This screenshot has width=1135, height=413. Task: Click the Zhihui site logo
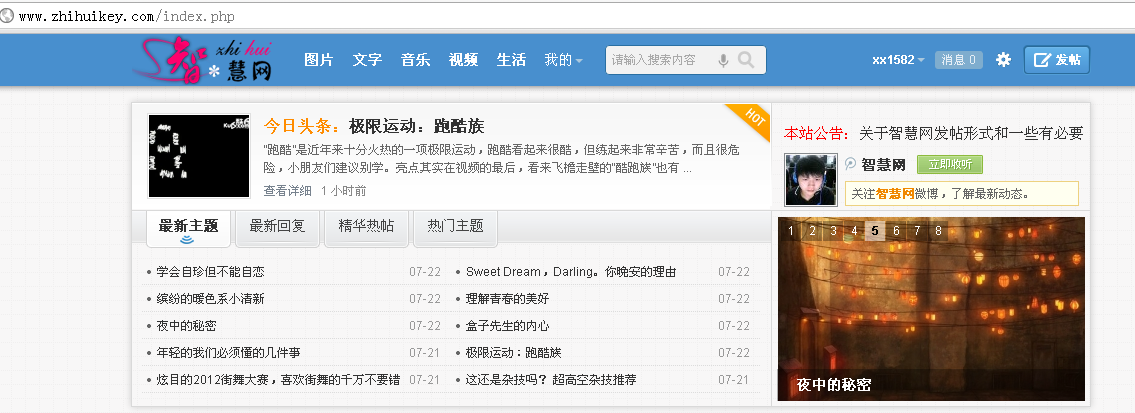pos(203,61)
